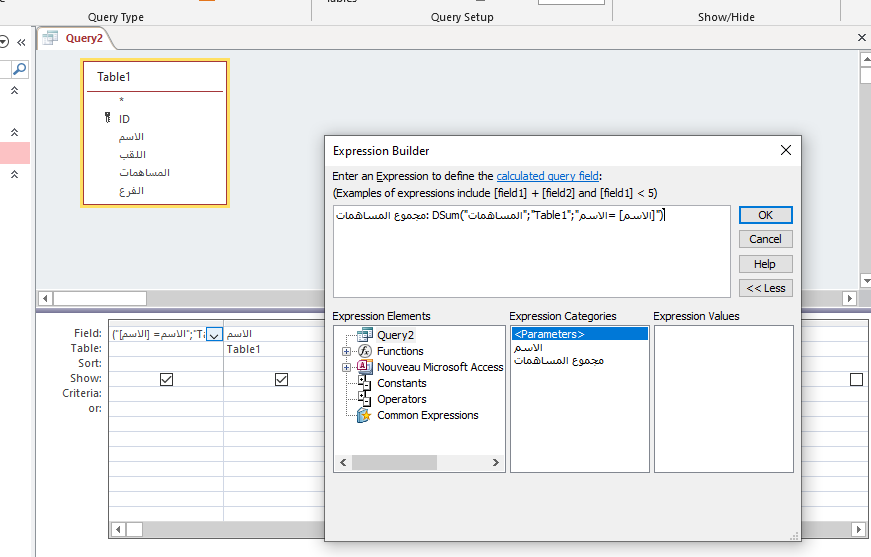Click the Sort cell under the الاسم column
The height and width of the screenshot is (557, 871).
point(274,364)
